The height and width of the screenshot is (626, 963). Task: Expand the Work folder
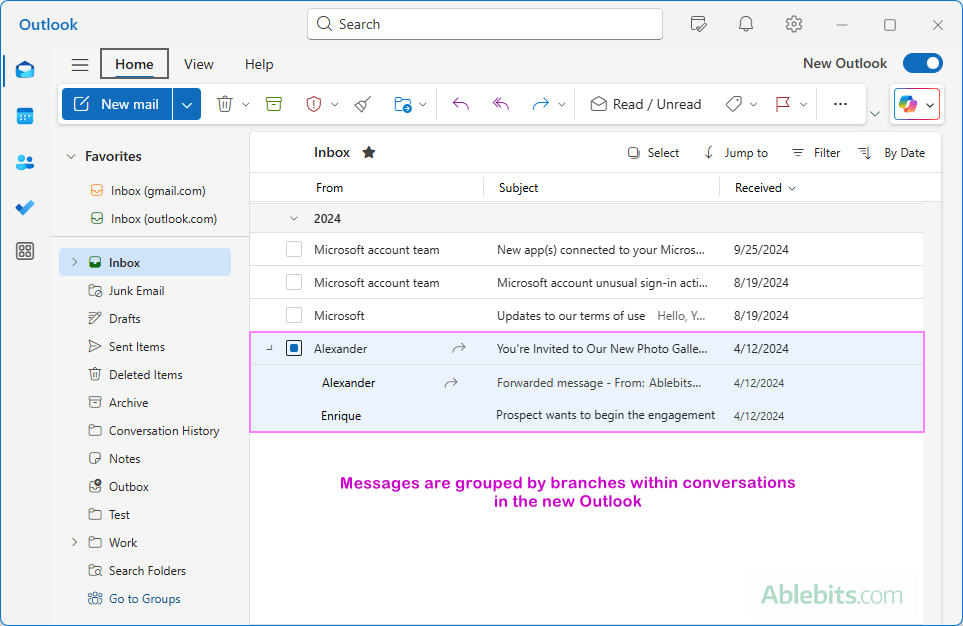click(x=74, y=542)
